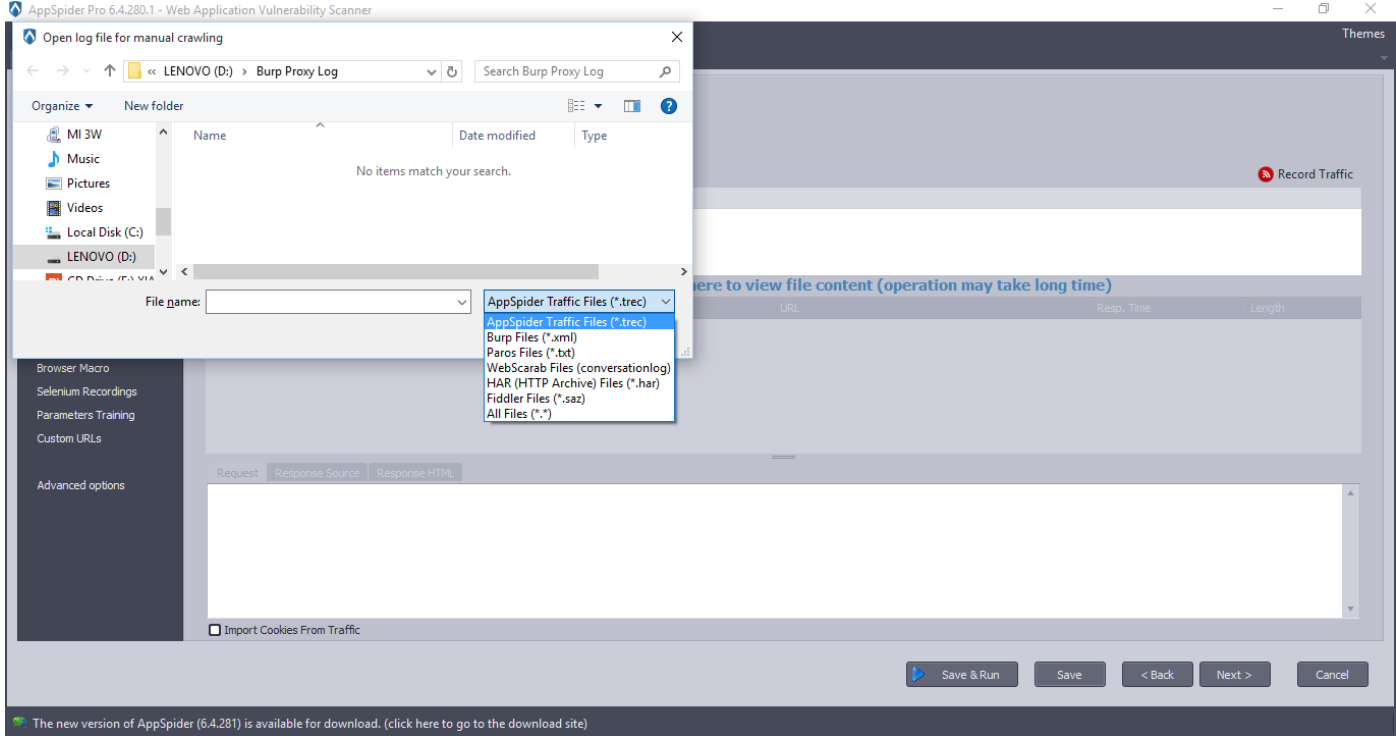Screen dimensions: 1396x736
Task: Click the response pane scroll down arrow
Action: 1352,609
